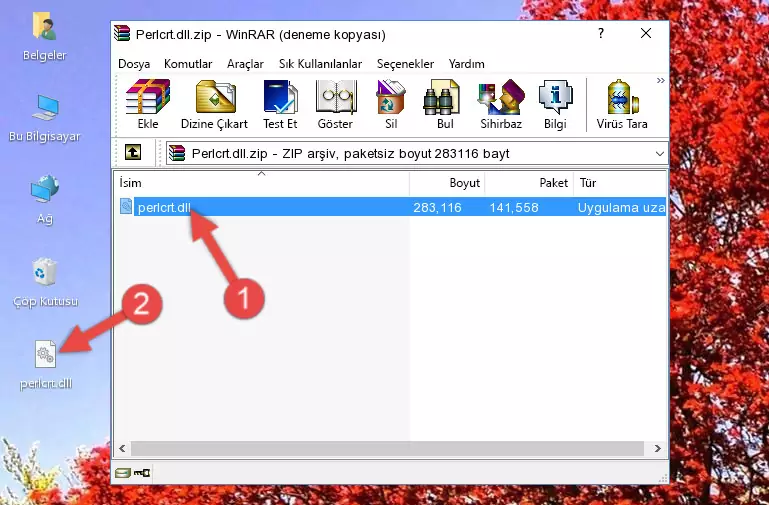Open the Komutlar menu
Screen dimensions: 769x505
188,64
